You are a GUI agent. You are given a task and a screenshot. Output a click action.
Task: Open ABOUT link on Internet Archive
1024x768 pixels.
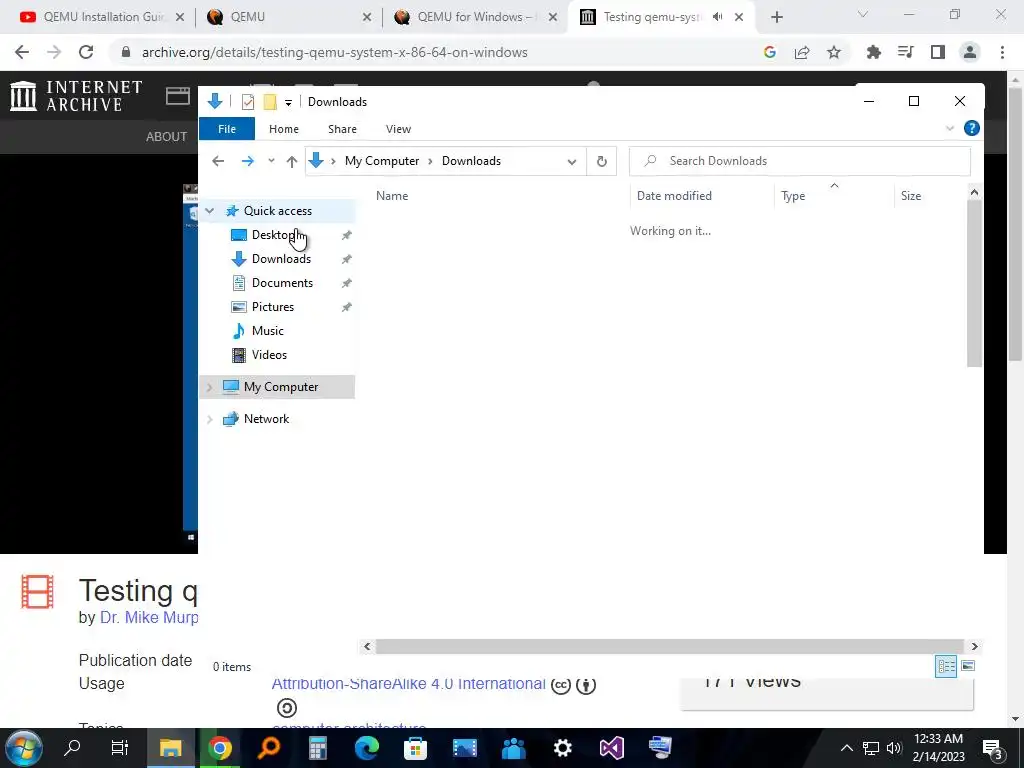[x=167, y=136]
